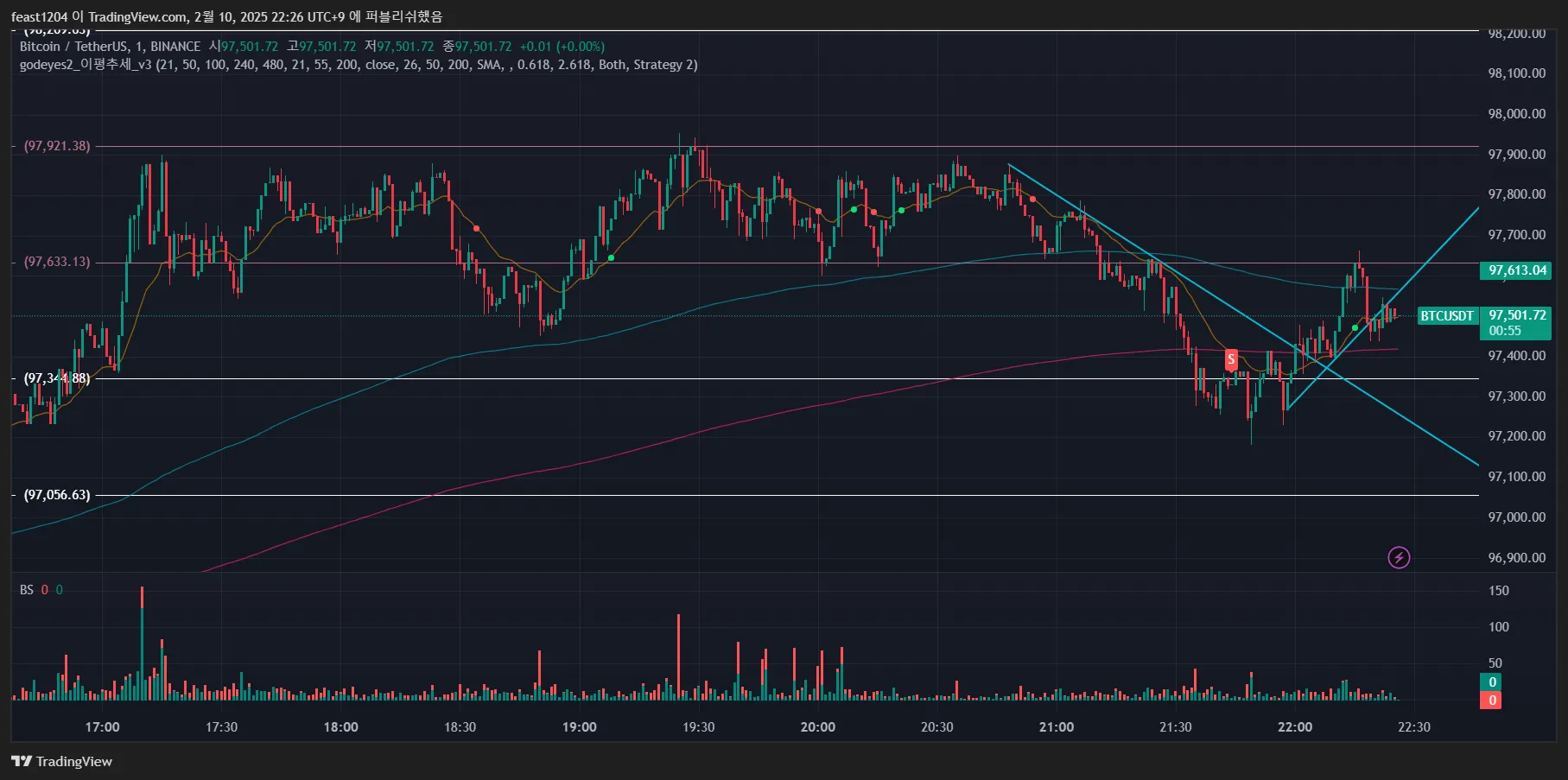Click the 50 volume axis label
Viewport: 1568px width, 780px height.
point(1495,663)
